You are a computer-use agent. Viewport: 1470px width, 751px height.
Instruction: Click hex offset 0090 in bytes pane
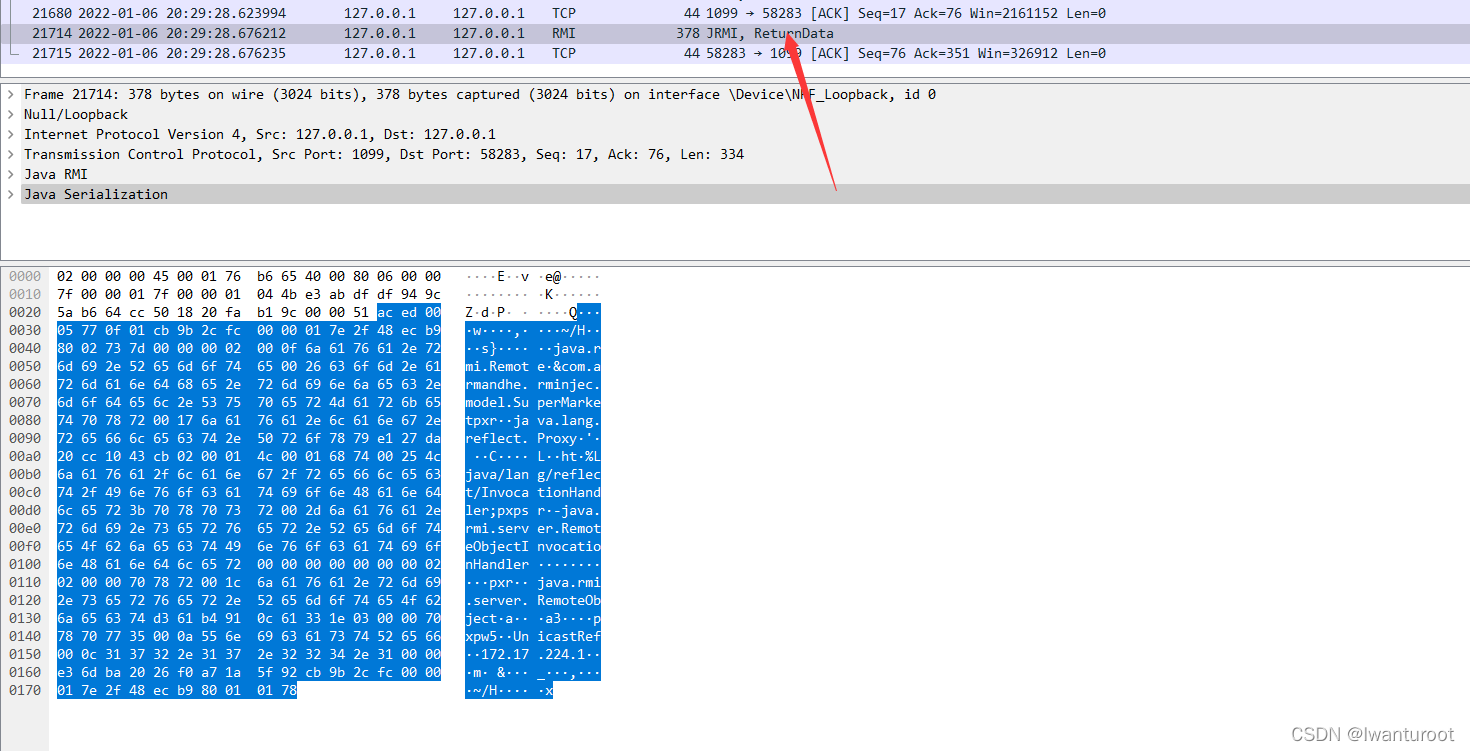pos(25,438)
